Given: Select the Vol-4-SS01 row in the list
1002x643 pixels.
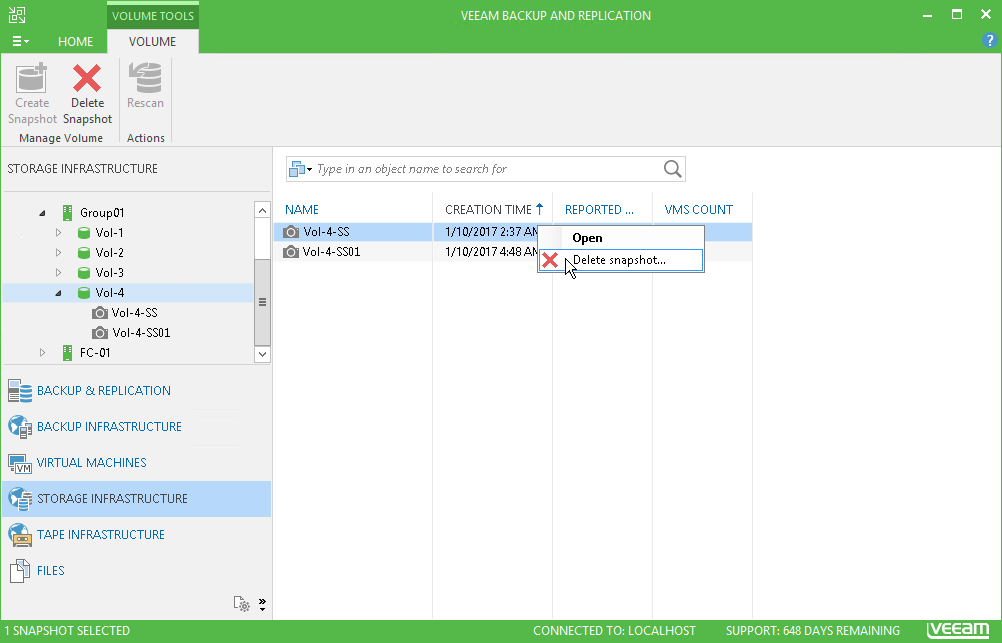Looking at the screenshot, I should click(513, 252).
